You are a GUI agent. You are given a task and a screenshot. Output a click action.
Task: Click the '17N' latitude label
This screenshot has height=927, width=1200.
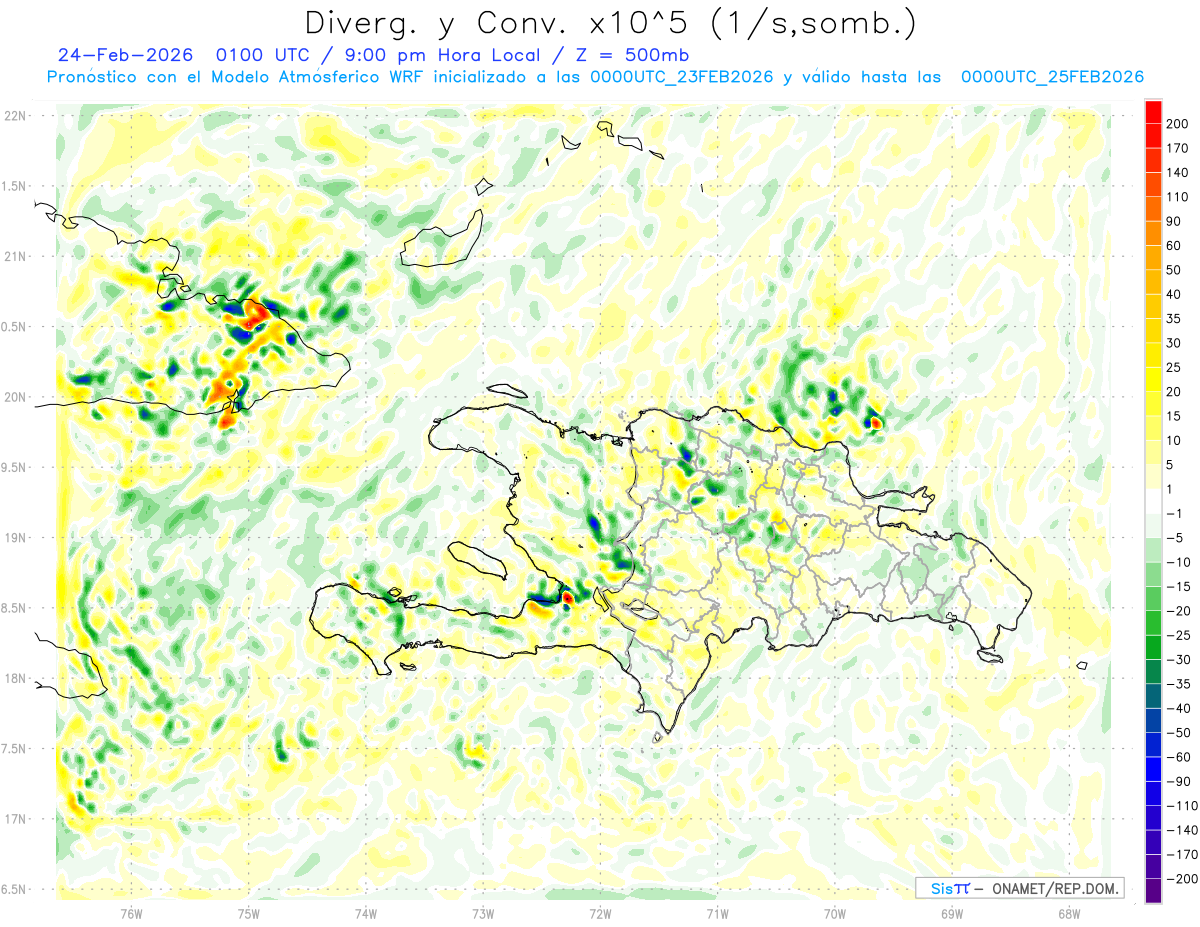(14, 819)
